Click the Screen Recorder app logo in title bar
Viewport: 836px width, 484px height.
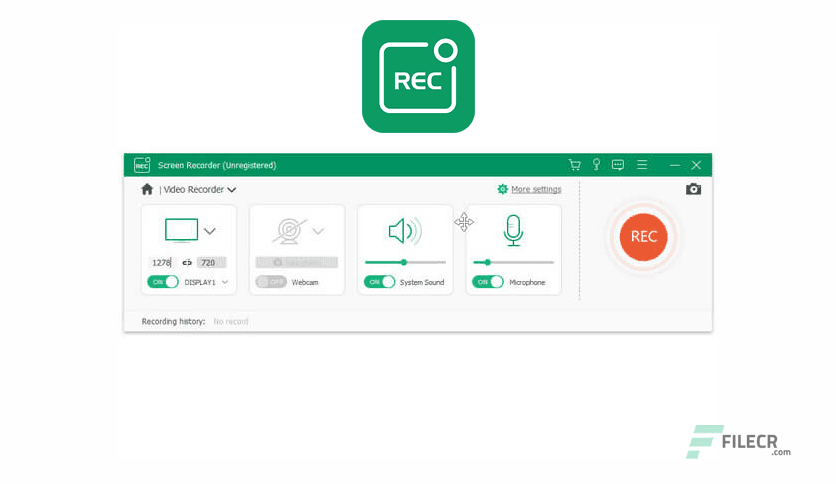[142, 165]
